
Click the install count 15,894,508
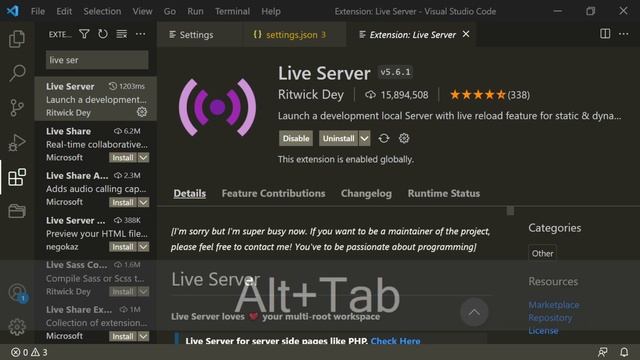(x=396, y=95)
